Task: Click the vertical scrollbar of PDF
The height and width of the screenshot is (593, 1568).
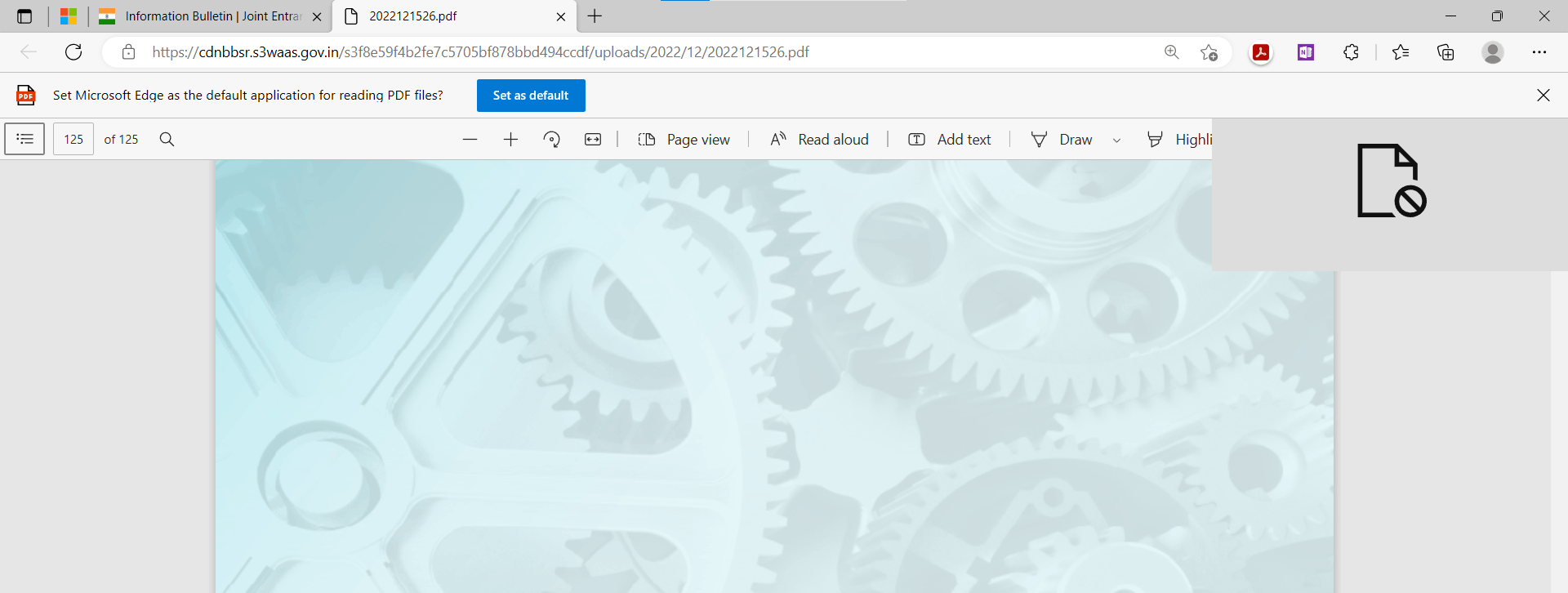Action: coord(1558,431)
